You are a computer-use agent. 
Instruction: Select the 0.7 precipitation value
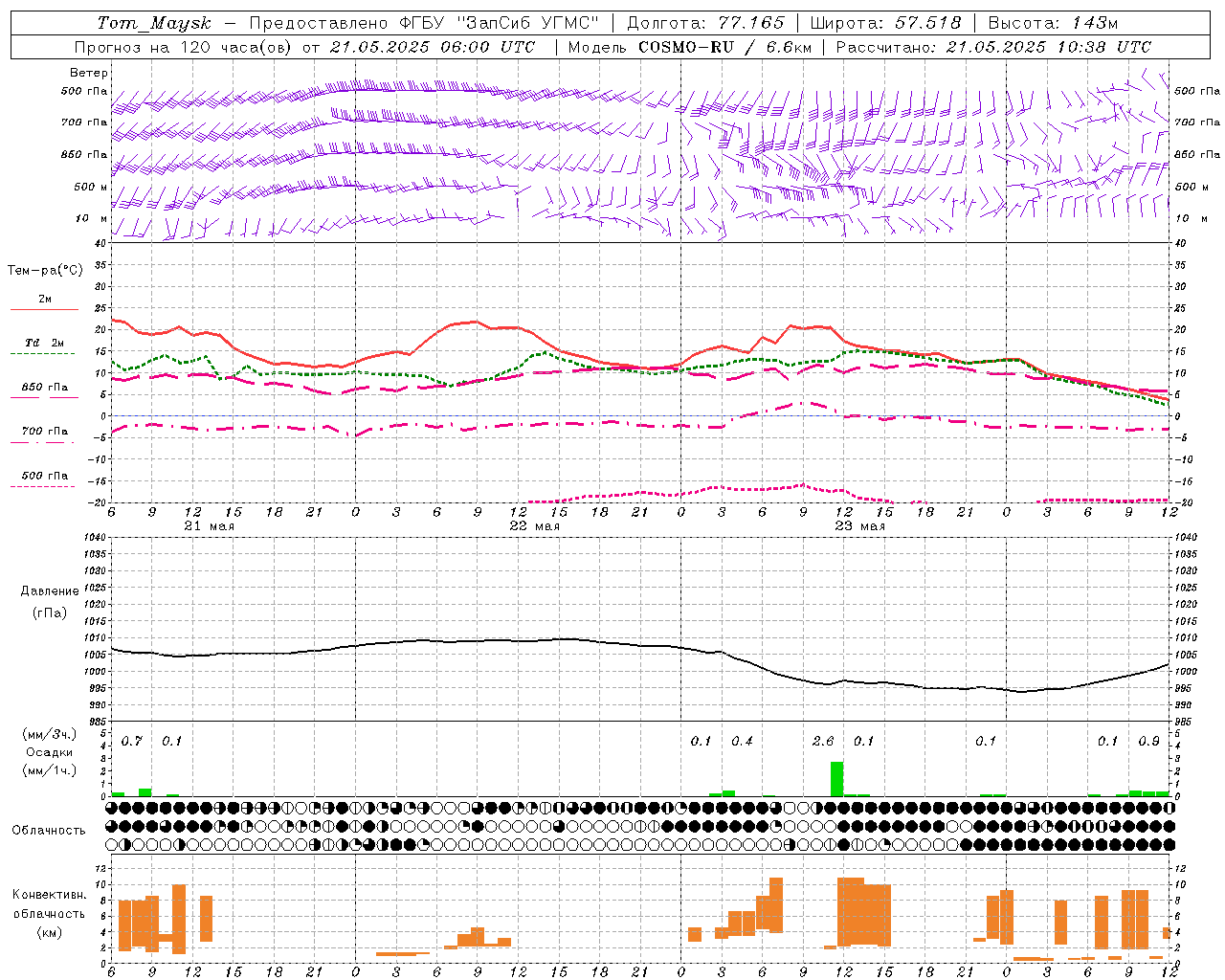132,741
